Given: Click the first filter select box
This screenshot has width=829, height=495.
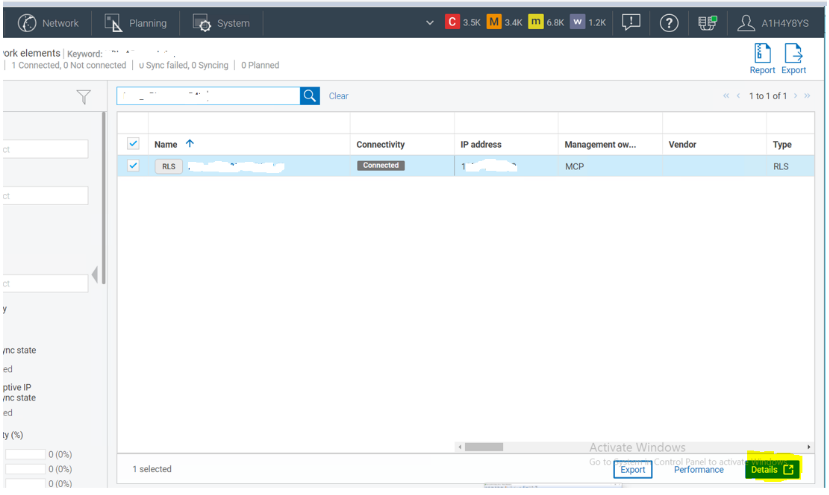Looking at the screenshot, I should [x=45, y=149].
